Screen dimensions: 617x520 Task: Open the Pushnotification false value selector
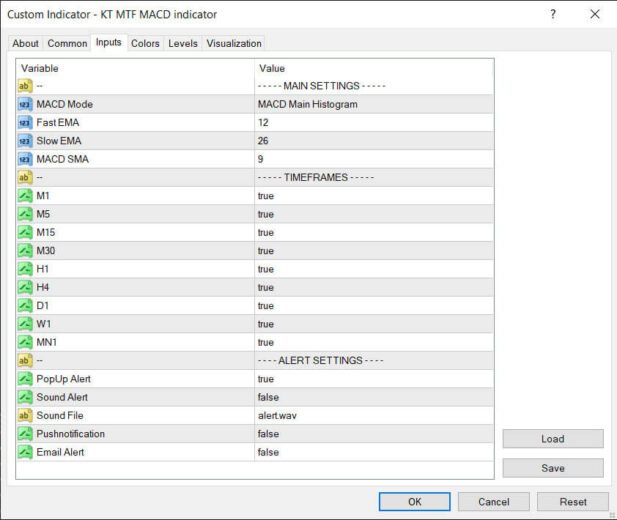[x=374, y=434]
